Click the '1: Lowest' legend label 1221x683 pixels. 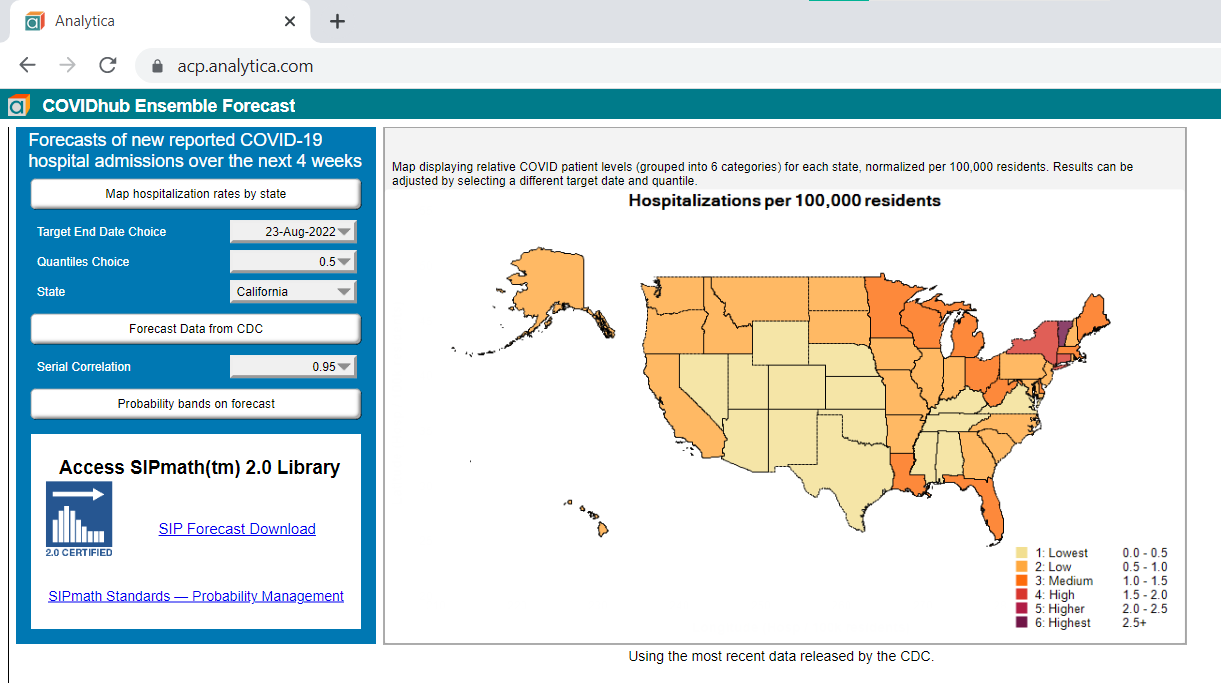coord(1062,553)
